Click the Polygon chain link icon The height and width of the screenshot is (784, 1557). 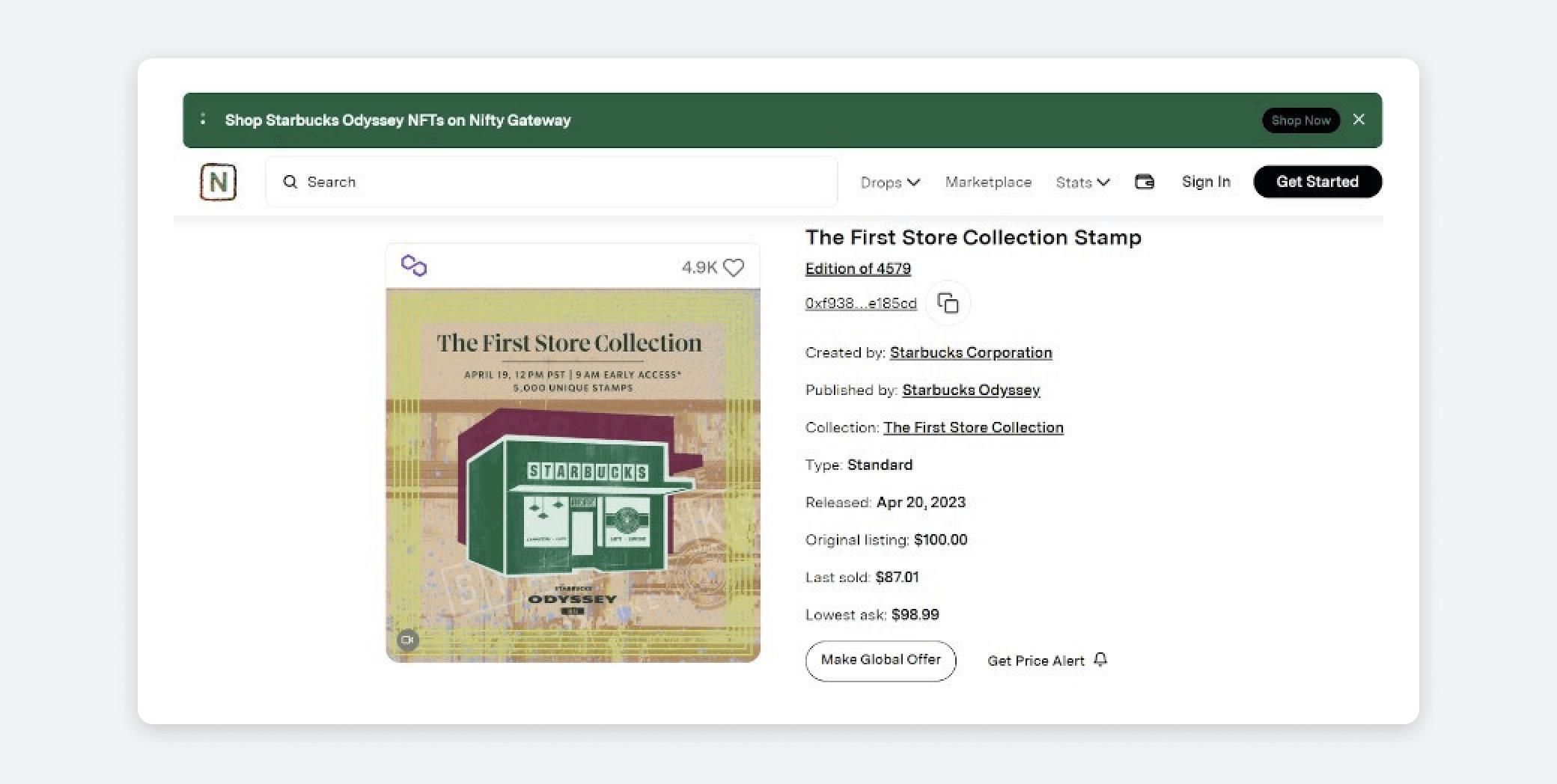coord(414,266)
